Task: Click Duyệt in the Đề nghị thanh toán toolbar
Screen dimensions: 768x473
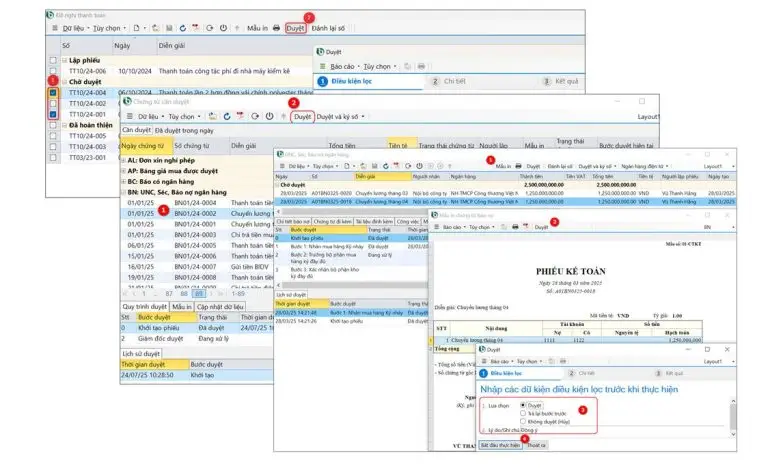Action: [295, 28]
